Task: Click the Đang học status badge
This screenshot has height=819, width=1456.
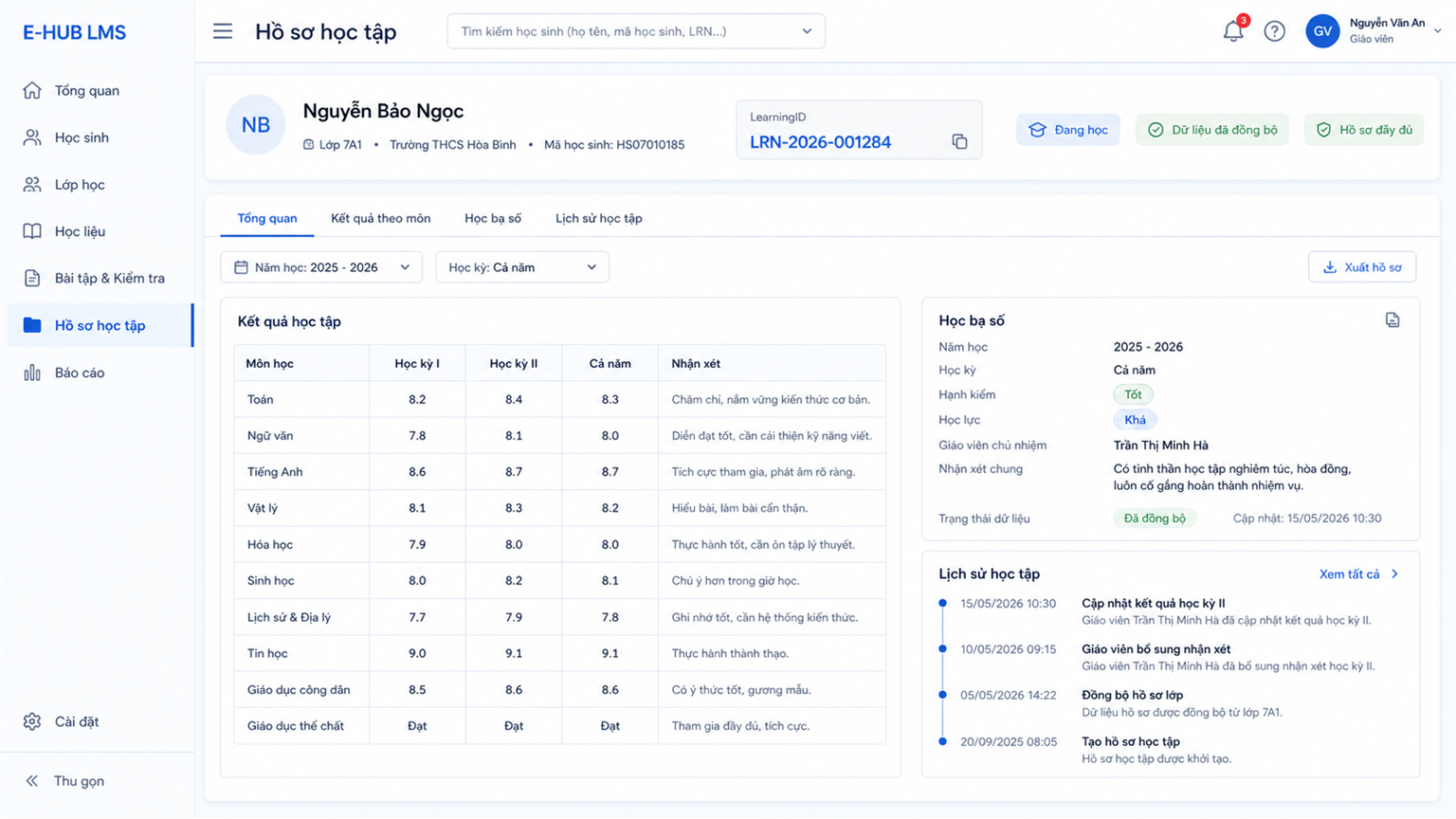Action: click(x=1068, y=130)
